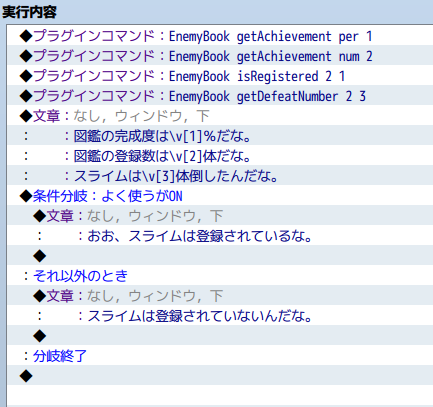Select the empty ◆ row above 分岐終了

(220, 336)
